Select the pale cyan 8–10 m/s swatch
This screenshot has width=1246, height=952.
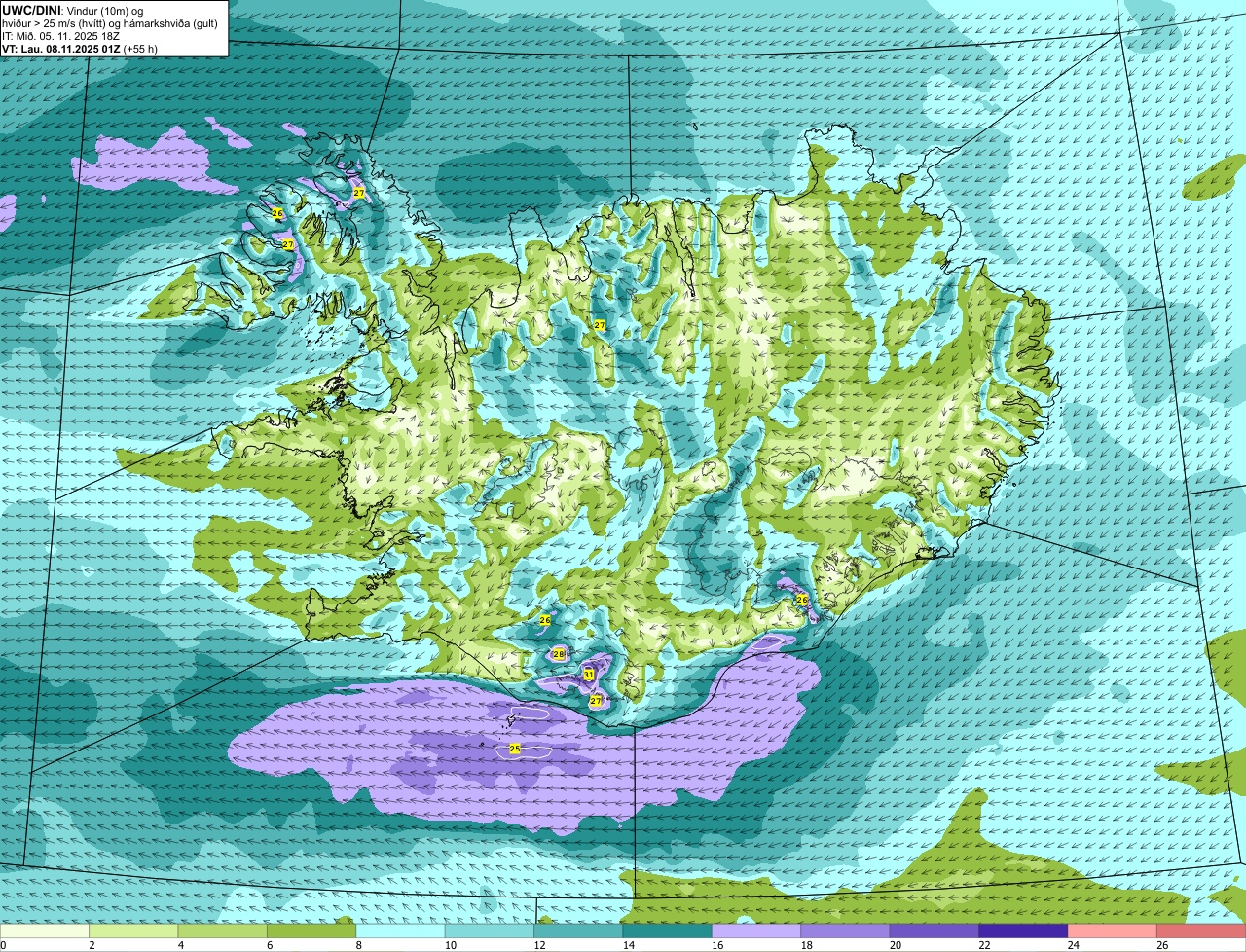pyautogui.click(x=400, y=932)
